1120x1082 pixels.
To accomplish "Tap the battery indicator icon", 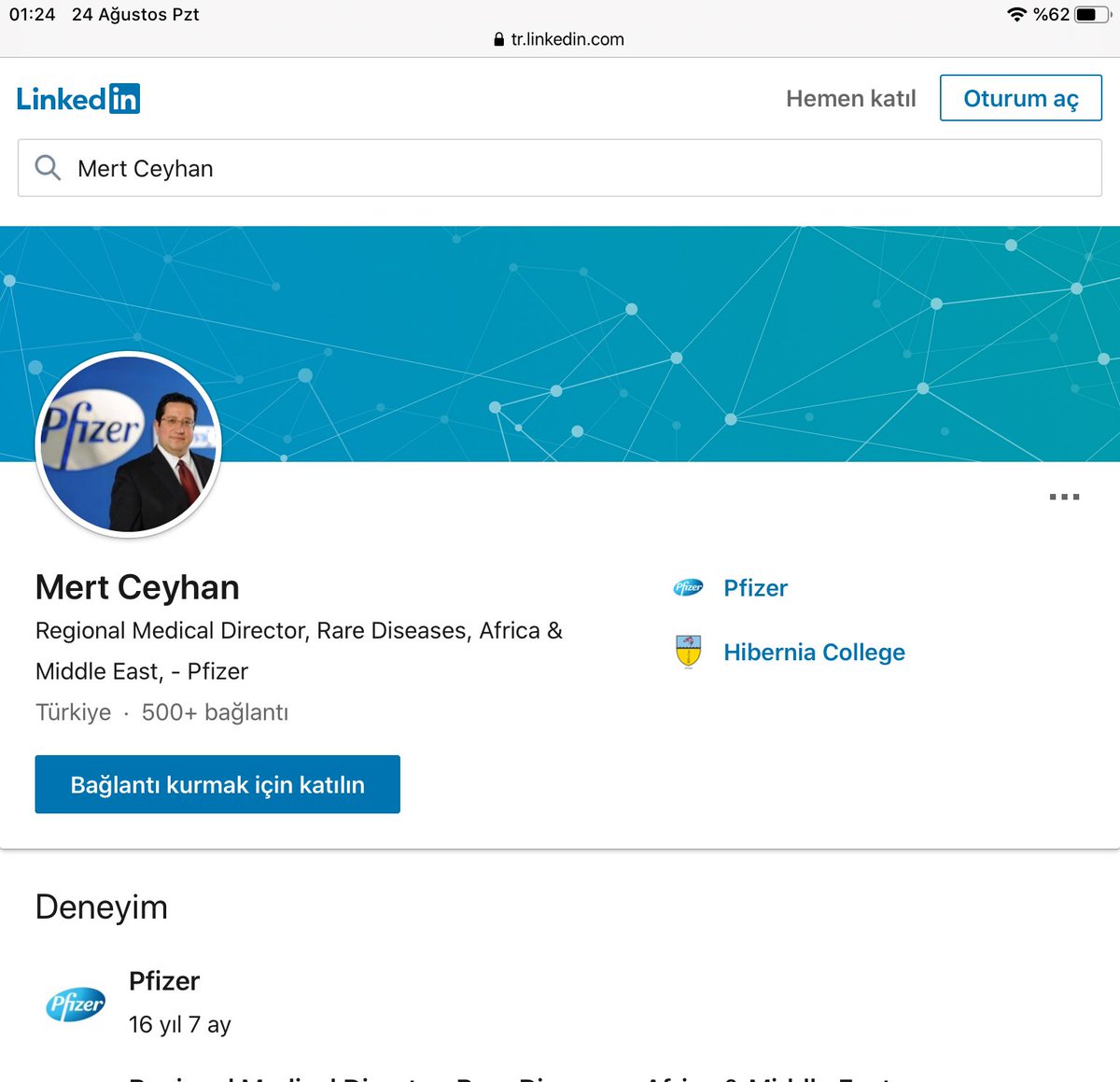I will 1092,14.
